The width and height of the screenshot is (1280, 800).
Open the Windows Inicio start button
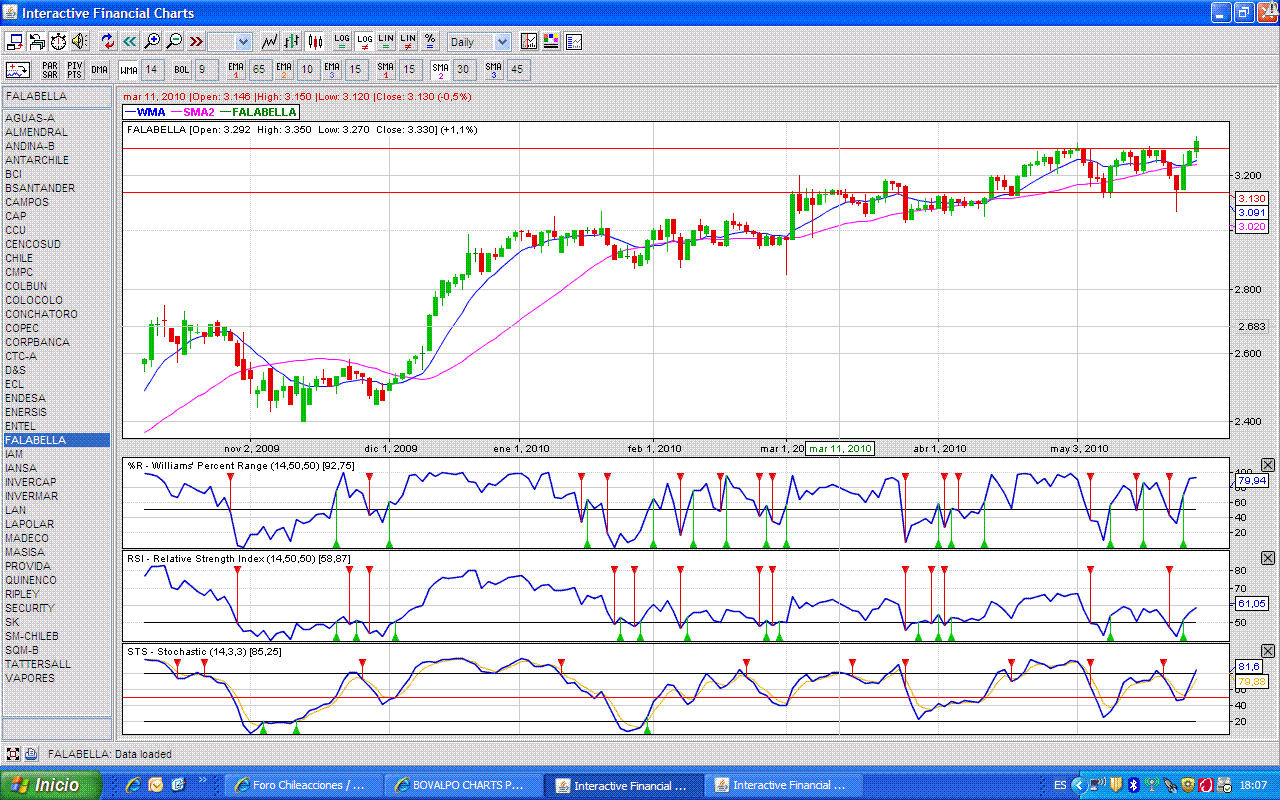click(51, 785)
